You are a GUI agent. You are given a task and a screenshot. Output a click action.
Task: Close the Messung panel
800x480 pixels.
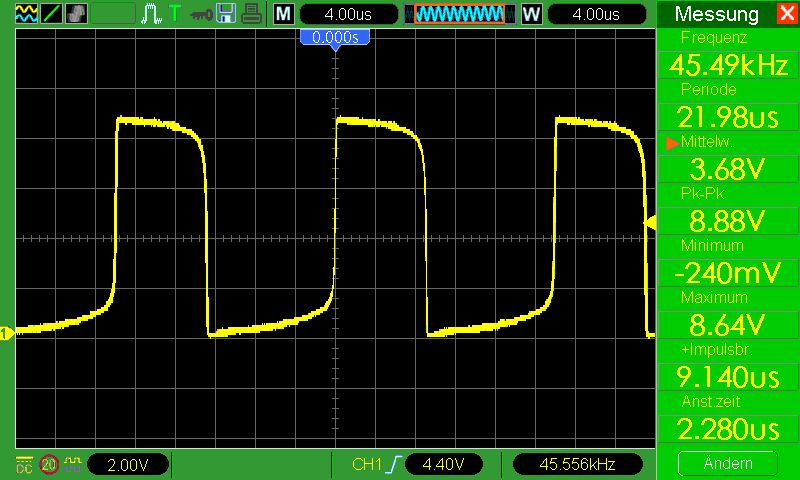pos(787,14)
